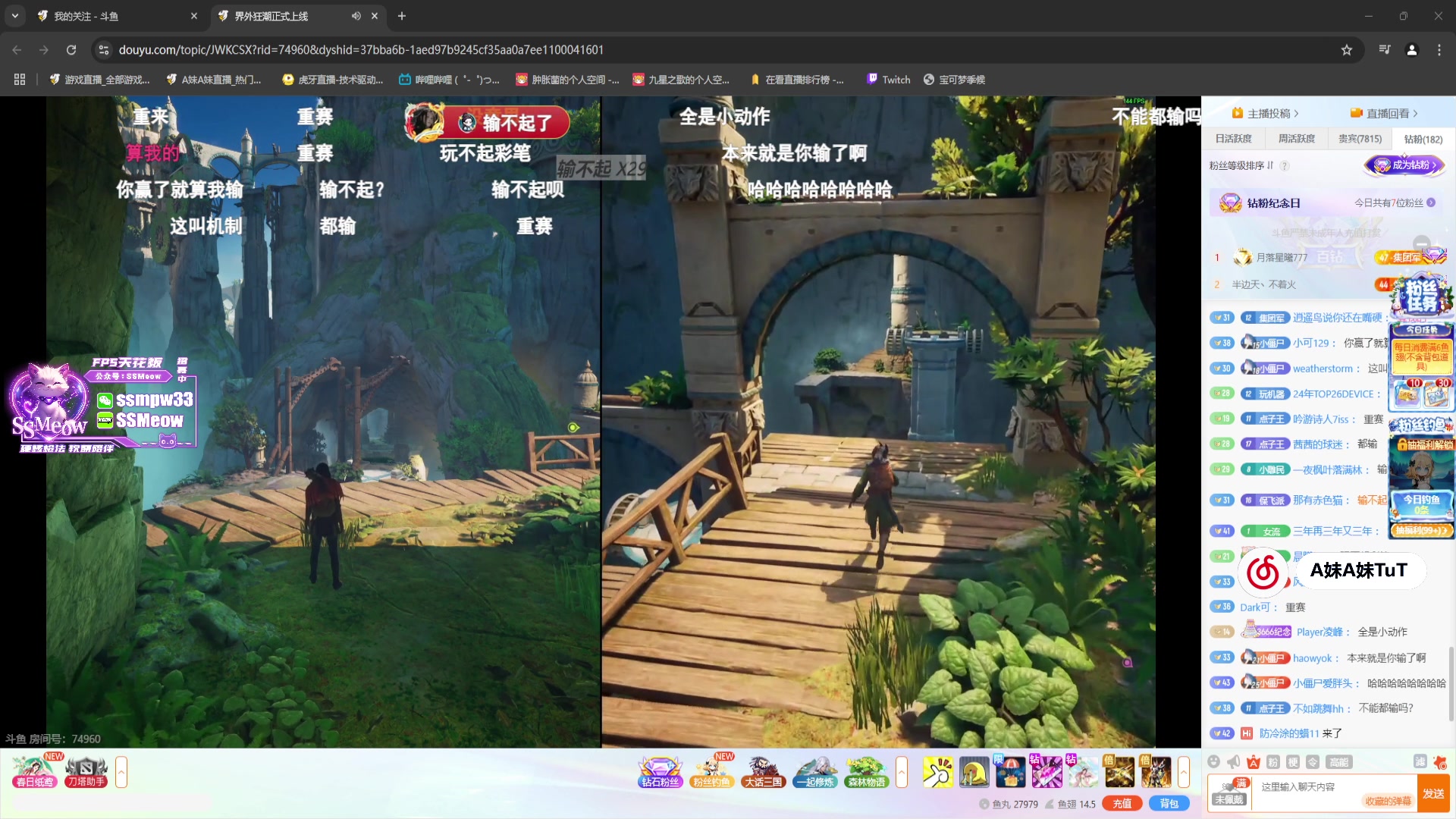The height and width of the screenshot is (819, 1456).
Task: Expand the activity icons list arrow
Action: [x=902, y=773]
